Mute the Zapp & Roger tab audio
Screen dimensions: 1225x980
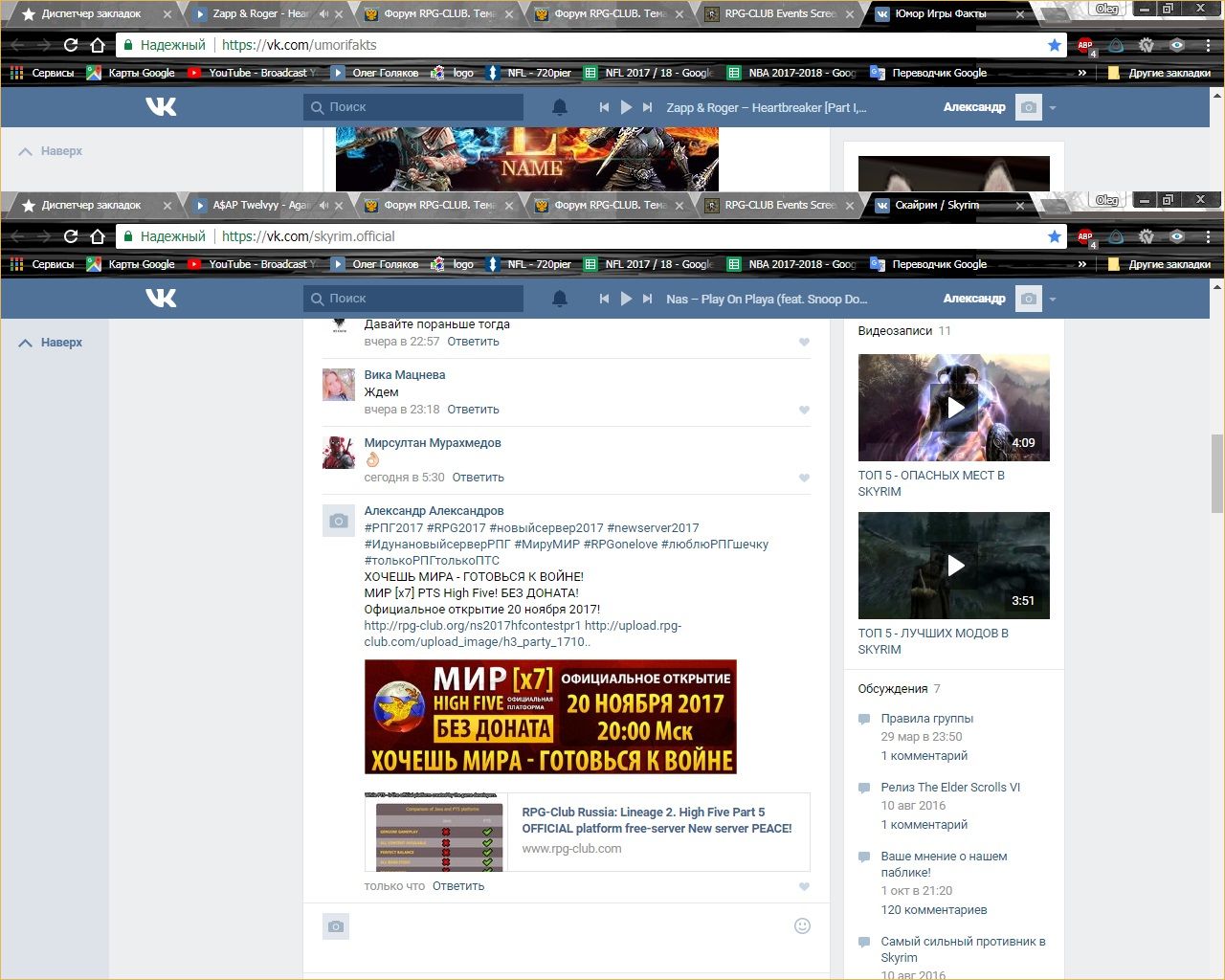tap(323, 13)
